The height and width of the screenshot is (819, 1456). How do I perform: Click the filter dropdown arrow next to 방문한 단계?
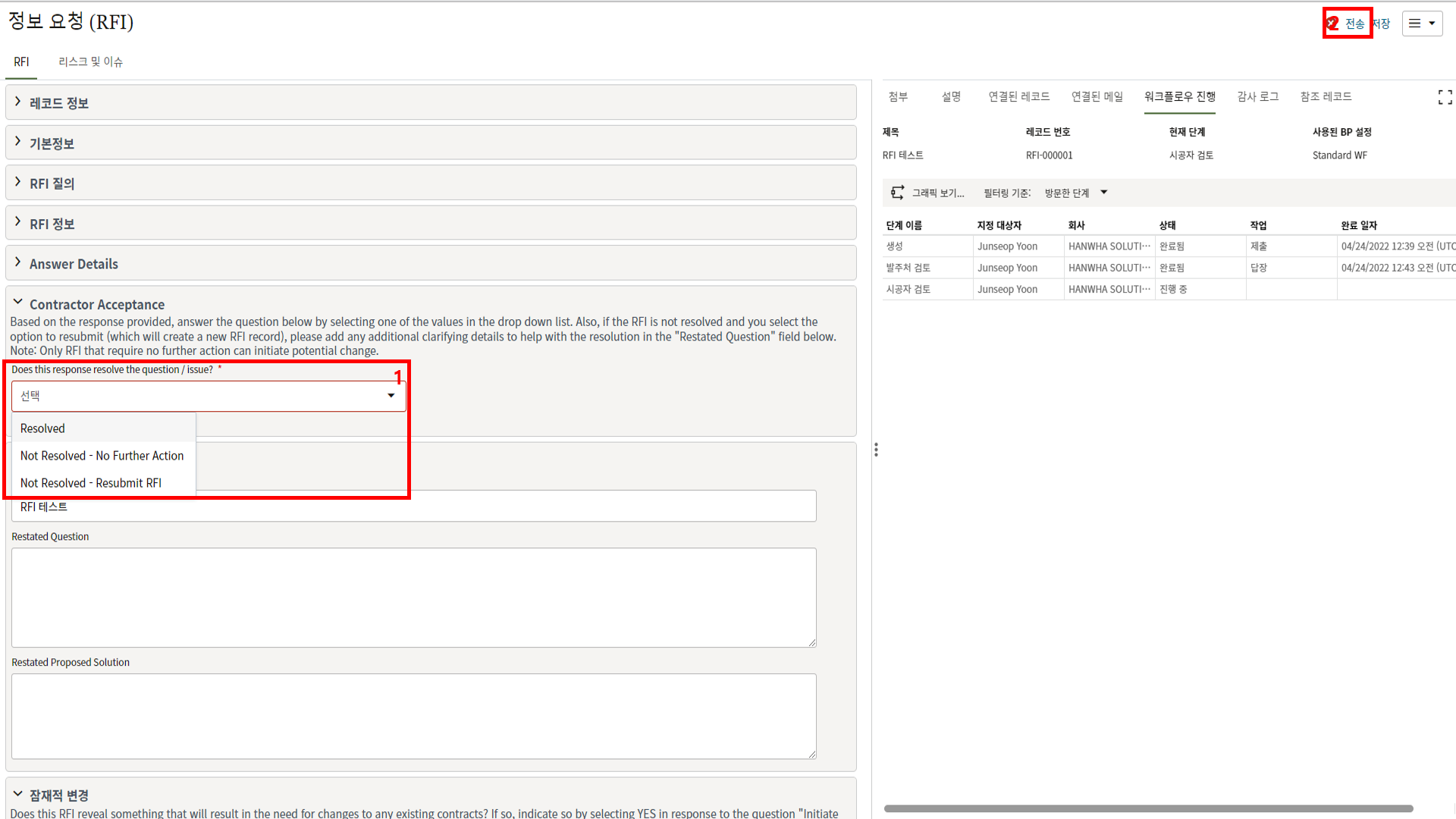[x=1104, y=193]
